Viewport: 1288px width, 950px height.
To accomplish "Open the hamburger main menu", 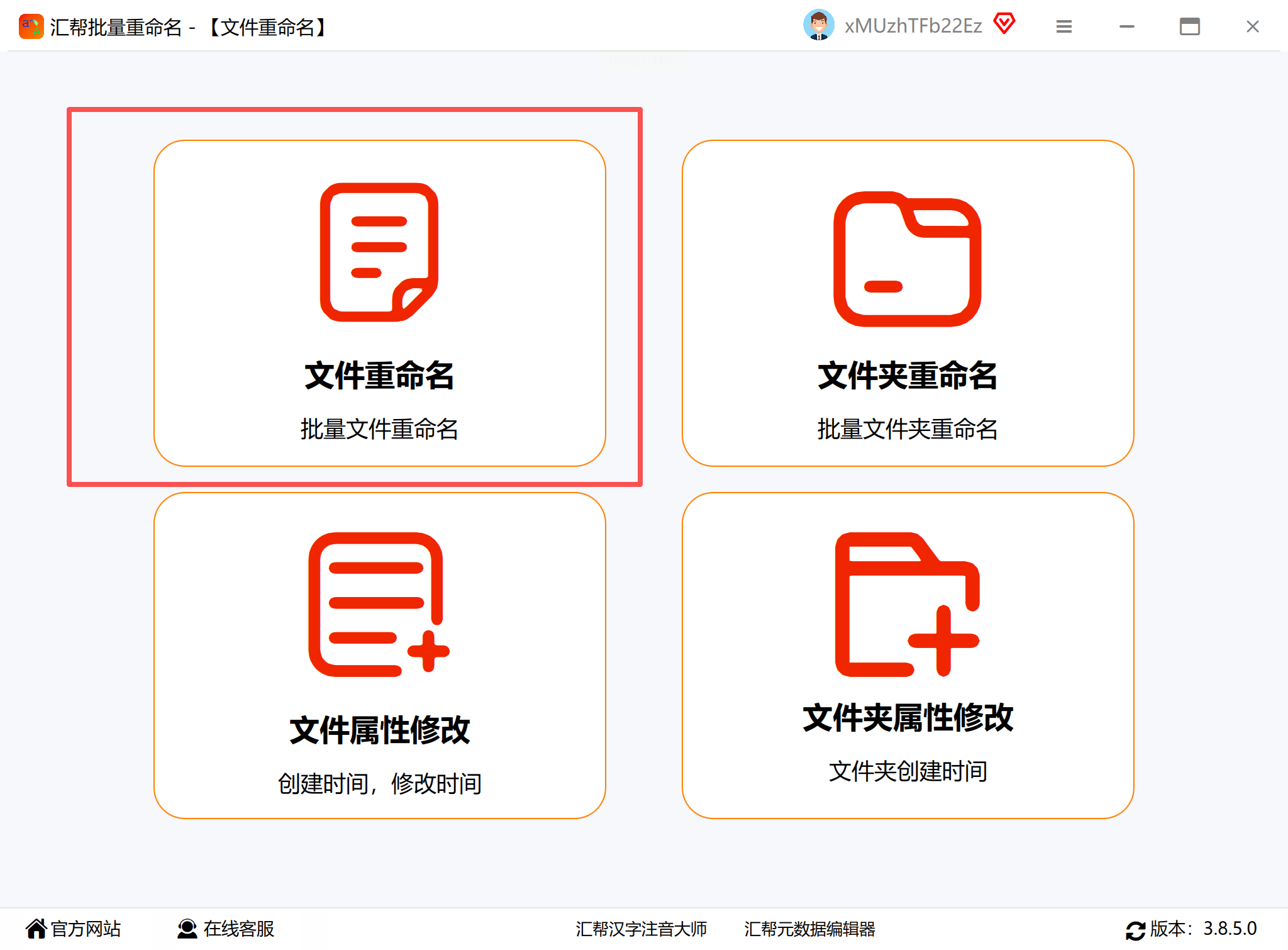I will (1063, 26).
